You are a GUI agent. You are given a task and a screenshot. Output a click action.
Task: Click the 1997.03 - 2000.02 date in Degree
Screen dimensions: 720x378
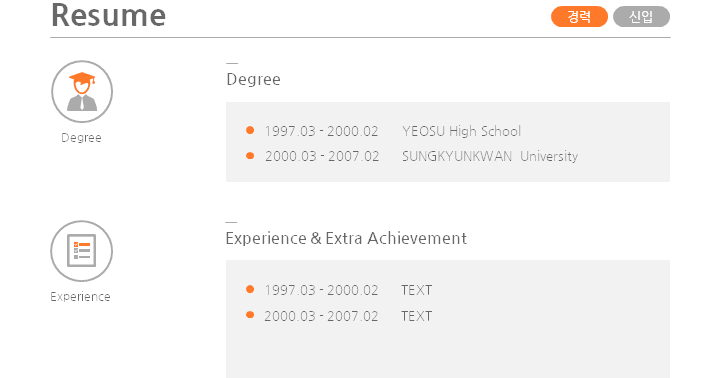click(x=321, y=131)
